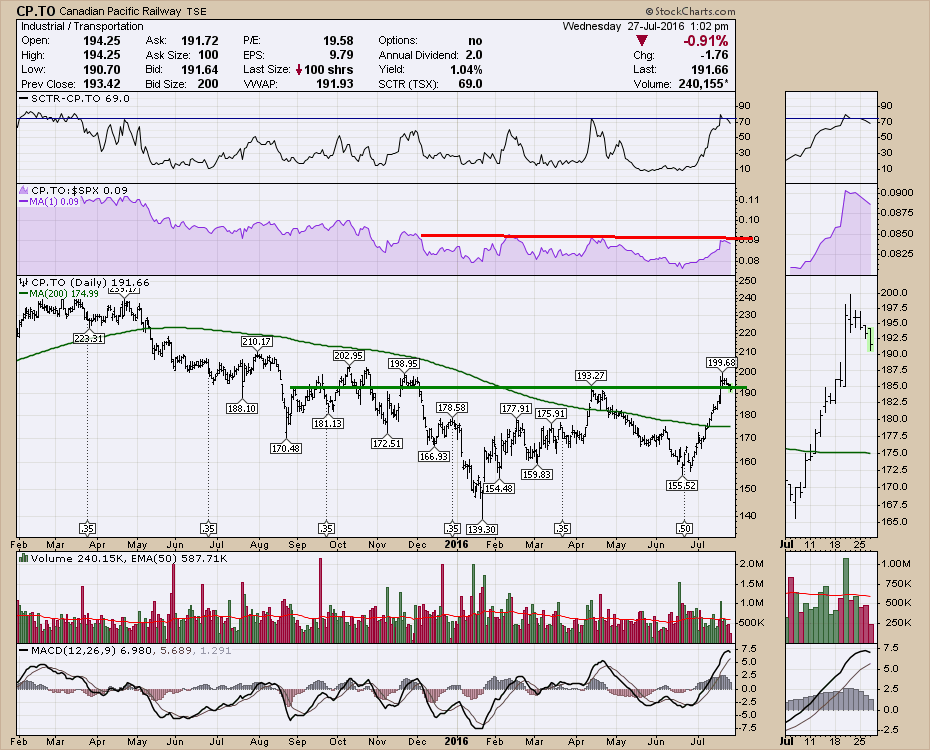Select the CP.TO ticker symbol title

click(x=36, y=11)
